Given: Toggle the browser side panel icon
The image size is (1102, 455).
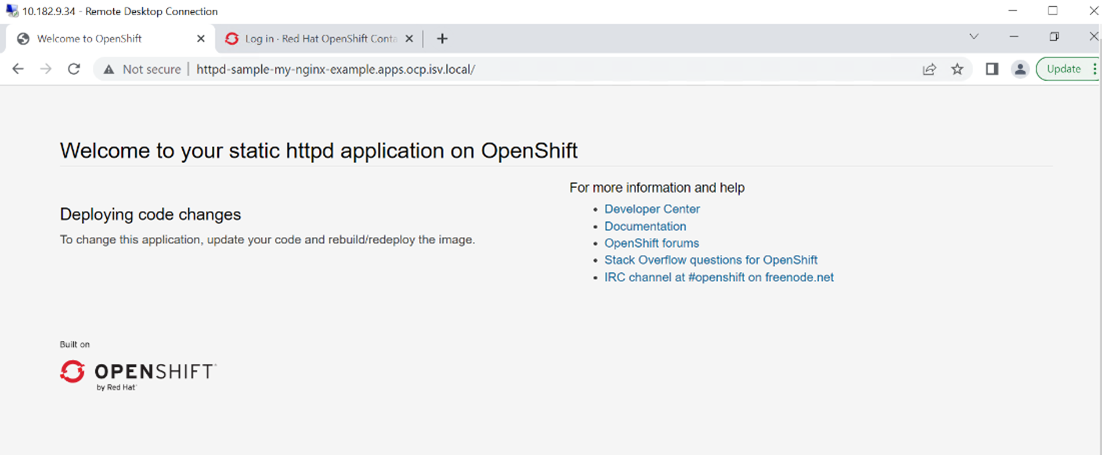Looking at the screenshot, I should click(991, 69).
